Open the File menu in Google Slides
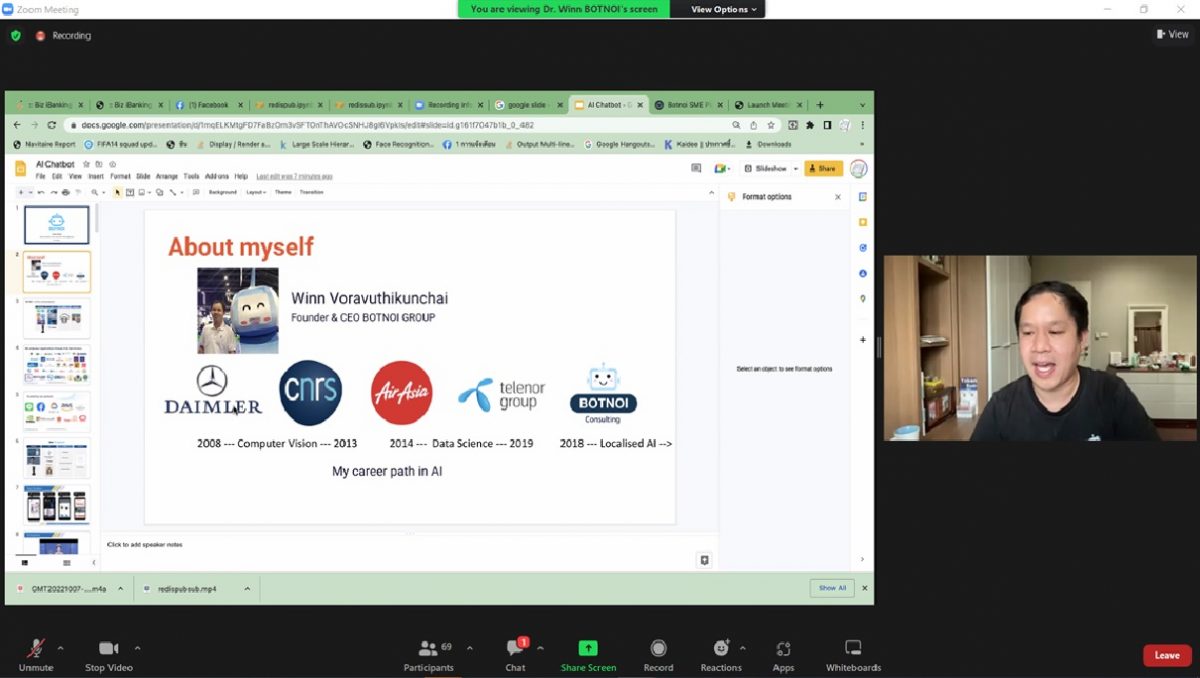Viewport: 1200px width, 678px height. [x=41, y=176]
